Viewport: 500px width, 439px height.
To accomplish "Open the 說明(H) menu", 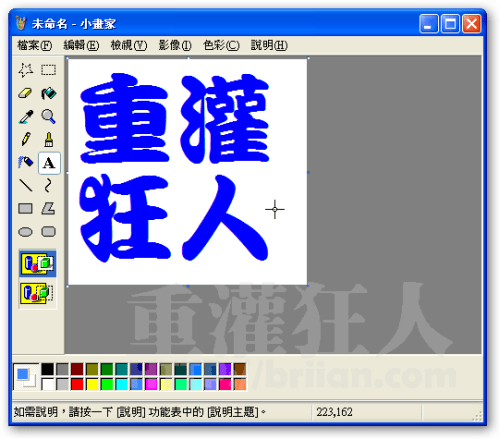I will tap(269, 45).
